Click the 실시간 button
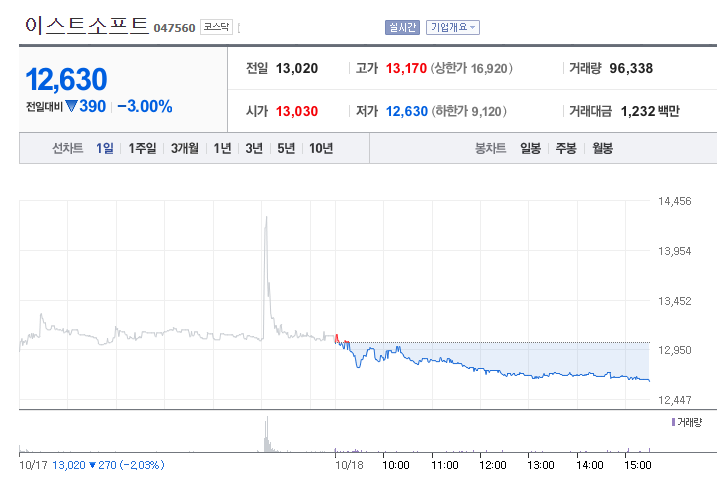 click(402, 27)
